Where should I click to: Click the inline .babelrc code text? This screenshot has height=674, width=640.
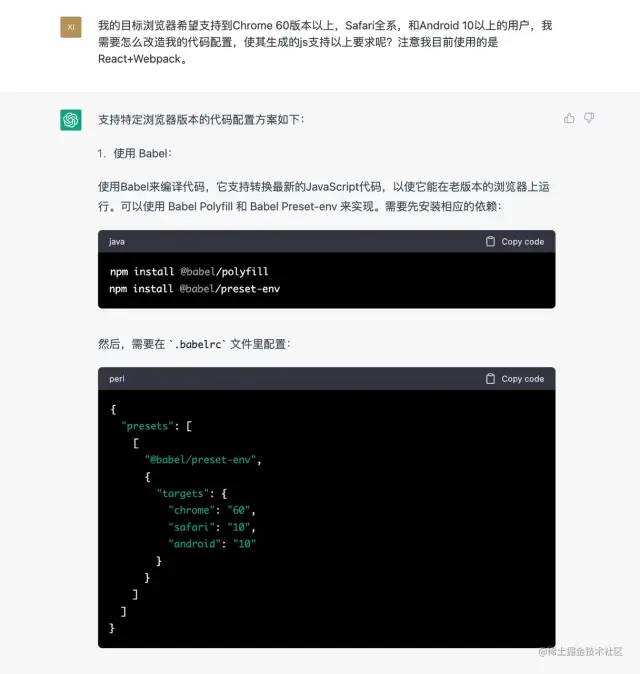[198, 344]
